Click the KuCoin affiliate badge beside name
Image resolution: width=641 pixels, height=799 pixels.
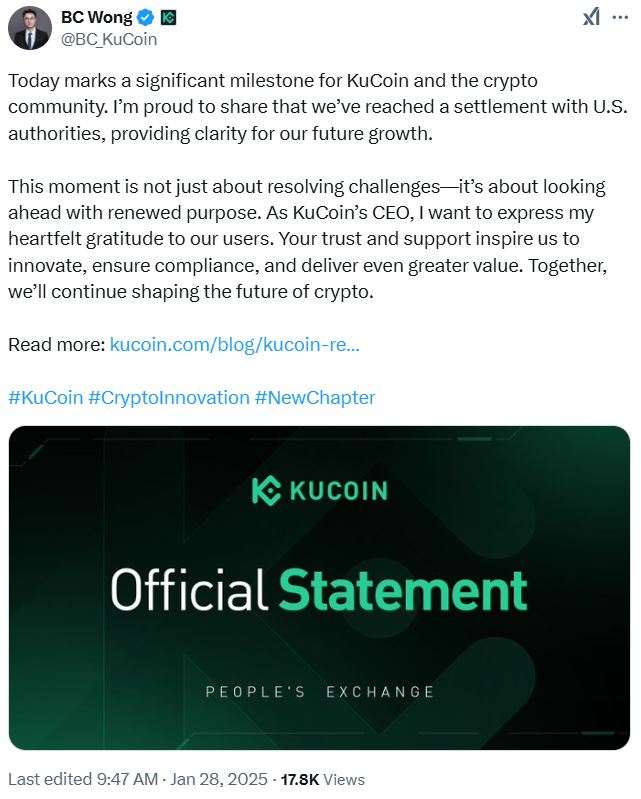(x=168, y=17)
